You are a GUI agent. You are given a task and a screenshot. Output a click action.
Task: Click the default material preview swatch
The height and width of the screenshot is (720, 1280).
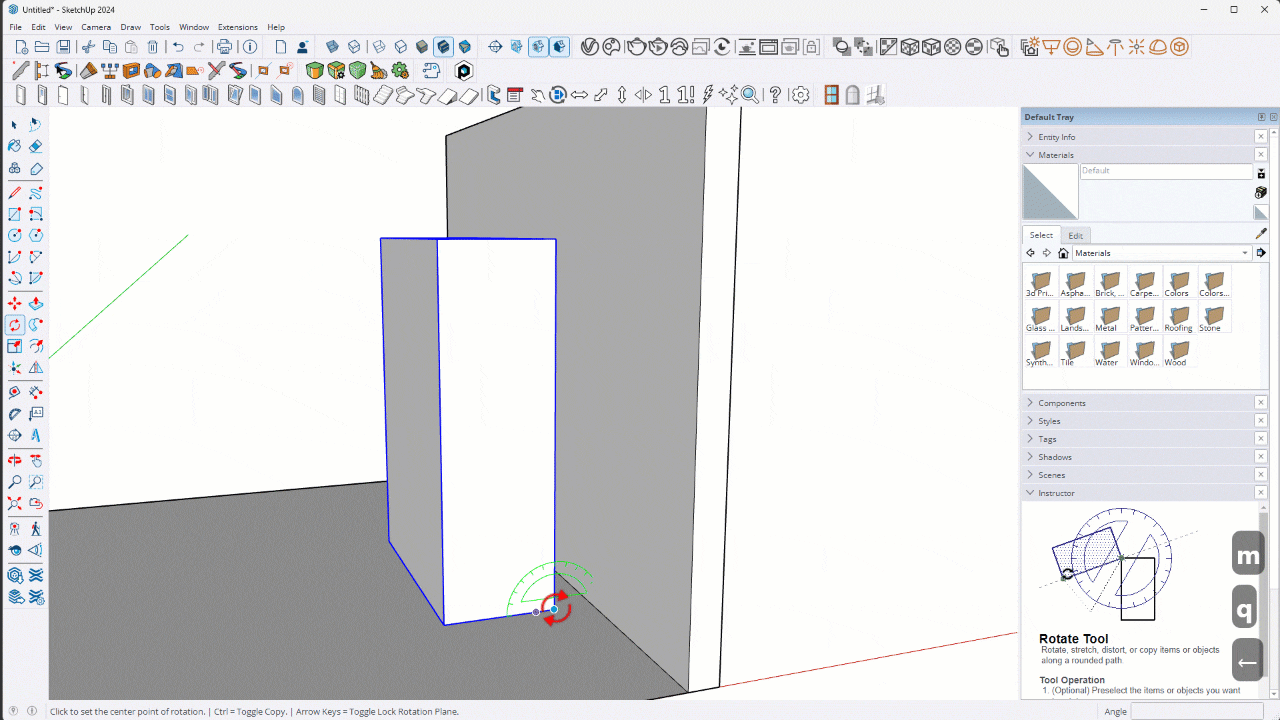coord(1050,192)
